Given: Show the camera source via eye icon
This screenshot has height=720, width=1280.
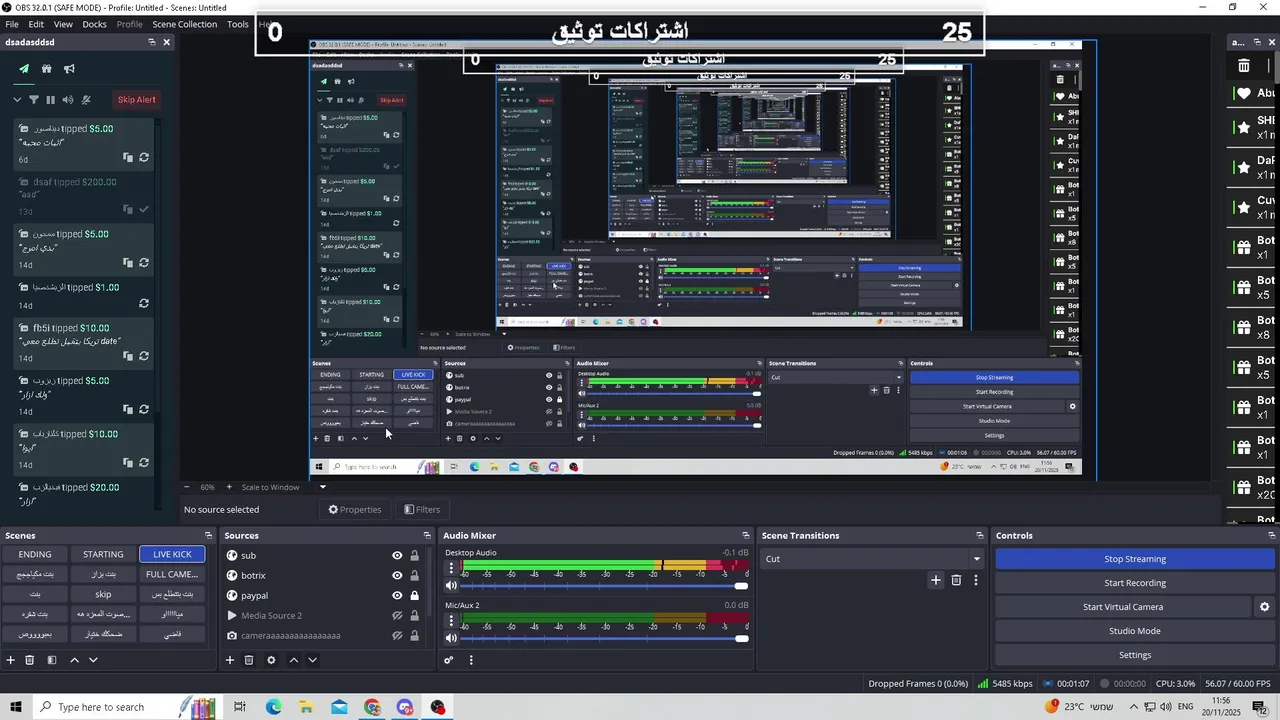Looking at the screenshot, I should (x=397, y=636).
